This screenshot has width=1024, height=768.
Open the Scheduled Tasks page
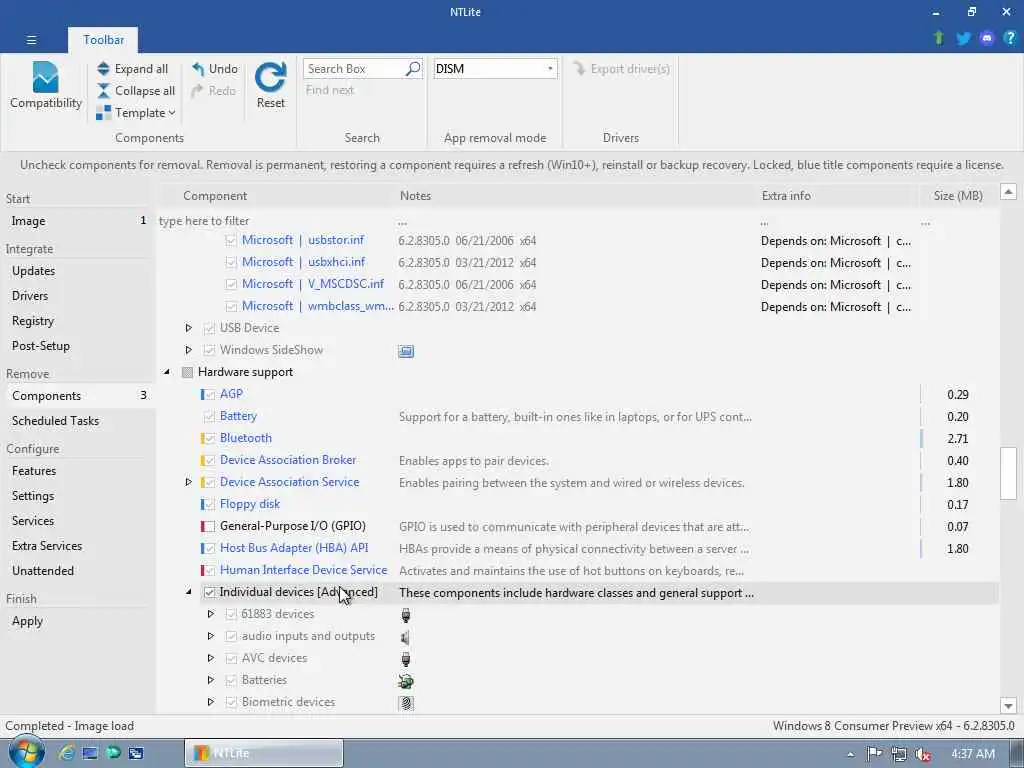(x=78, y=421)
